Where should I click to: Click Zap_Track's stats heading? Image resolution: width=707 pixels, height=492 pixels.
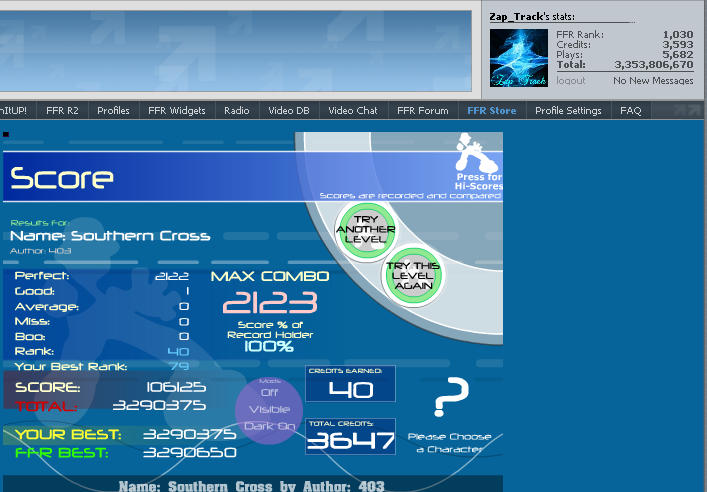(532, 17)
